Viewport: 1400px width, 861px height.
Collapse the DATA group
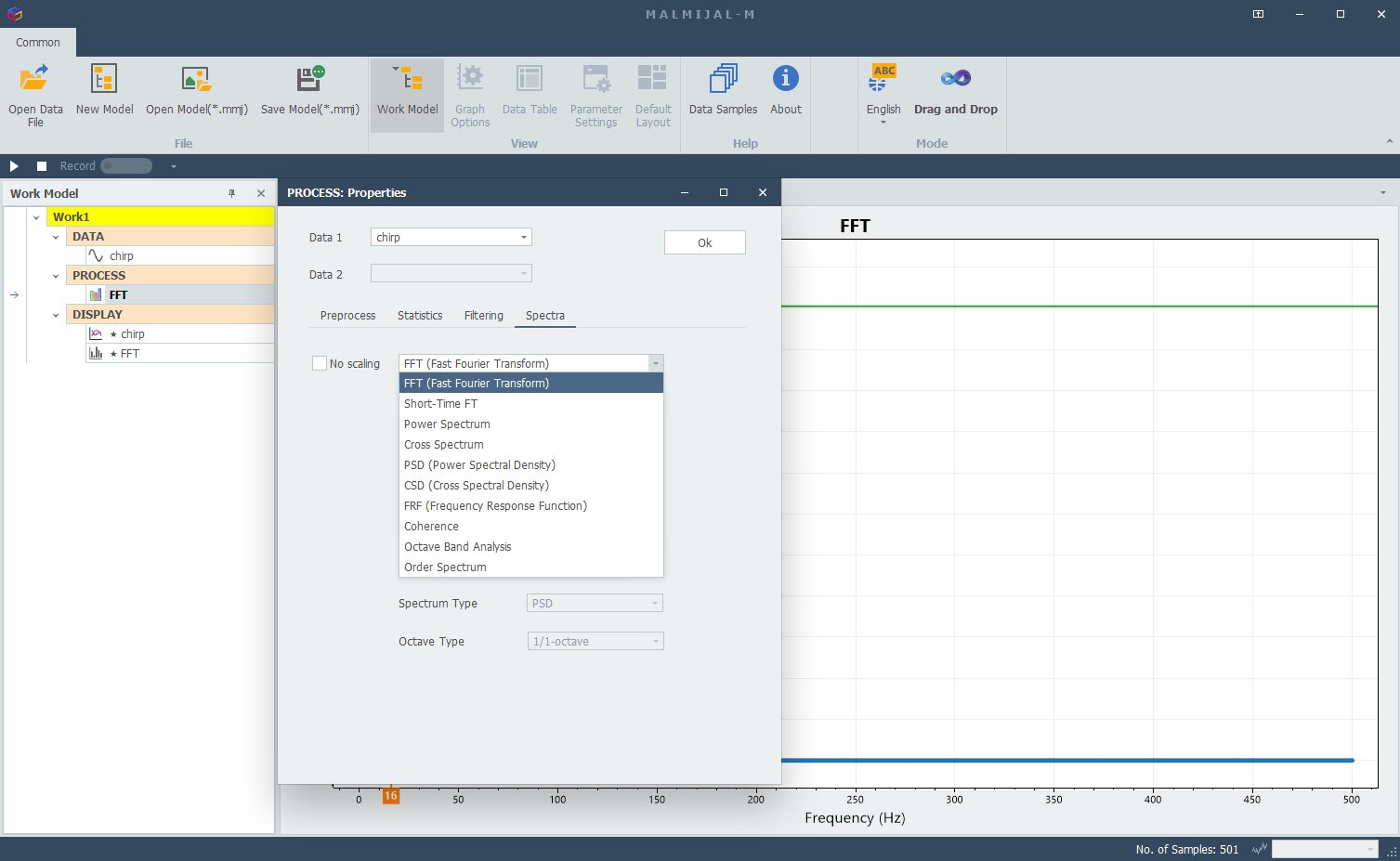pos(56,237)
